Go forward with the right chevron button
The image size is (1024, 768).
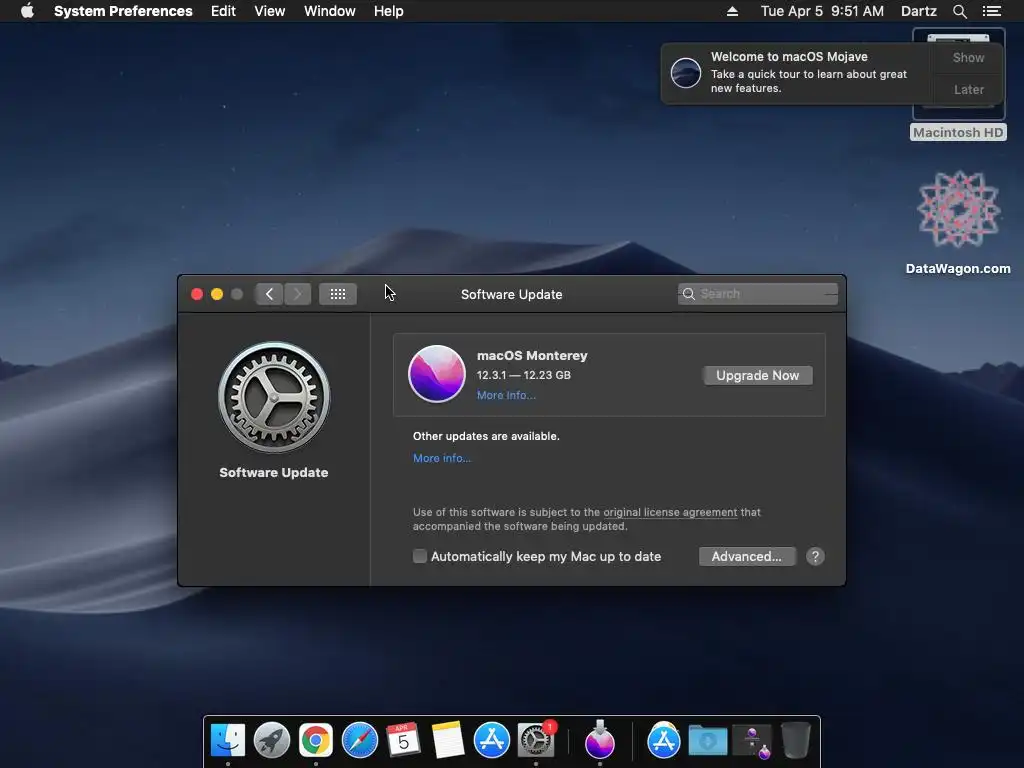point(298,294)
